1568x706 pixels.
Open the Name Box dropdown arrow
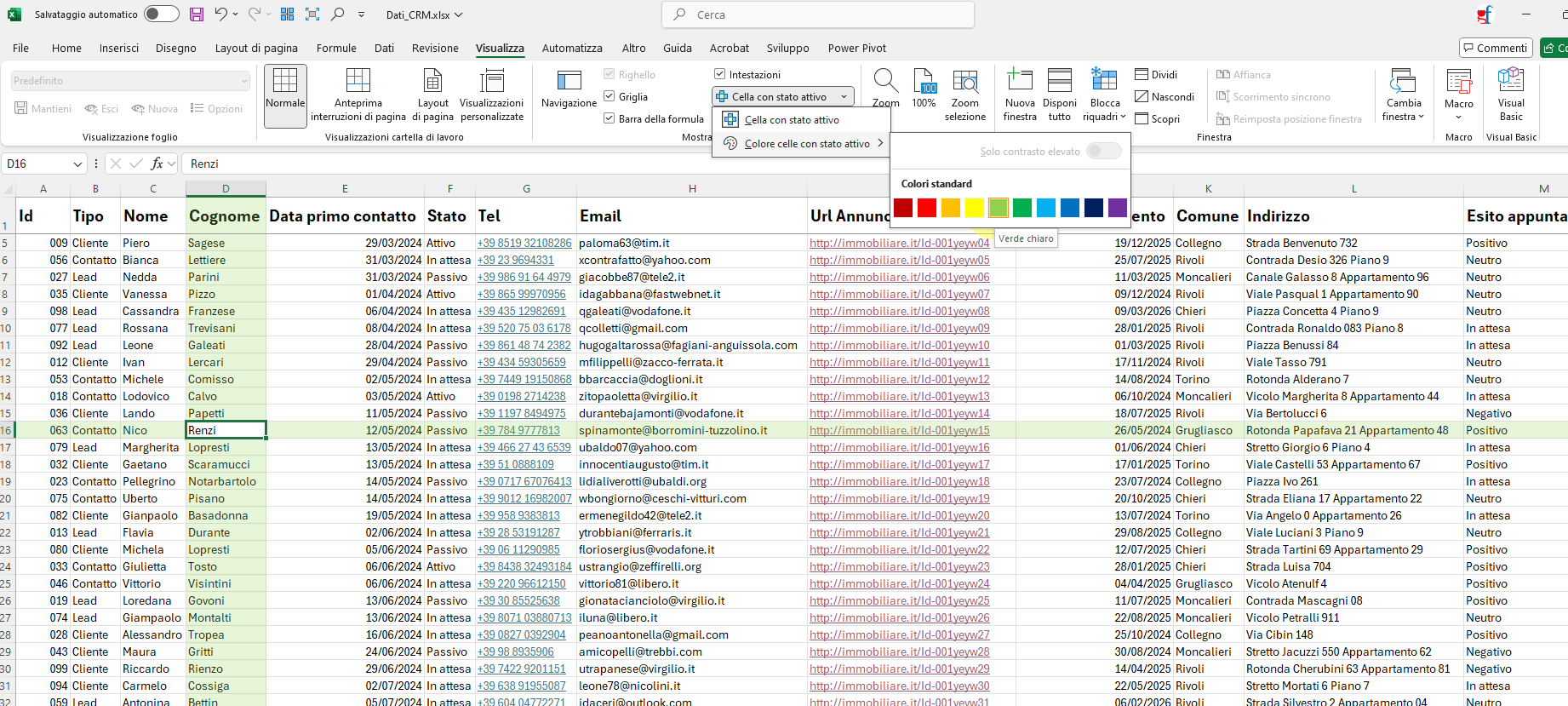[78, 164]
